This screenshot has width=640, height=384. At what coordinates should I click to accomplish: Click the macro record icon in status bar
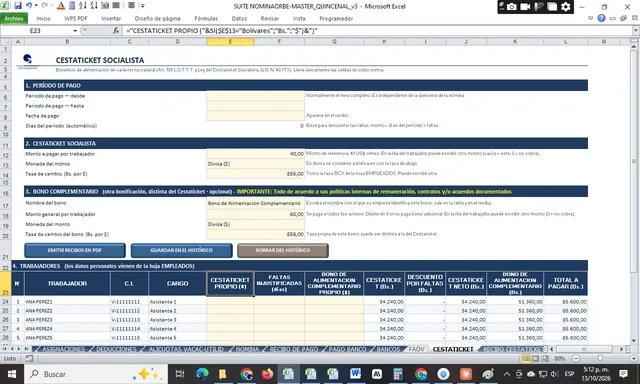tap(29, 359)
